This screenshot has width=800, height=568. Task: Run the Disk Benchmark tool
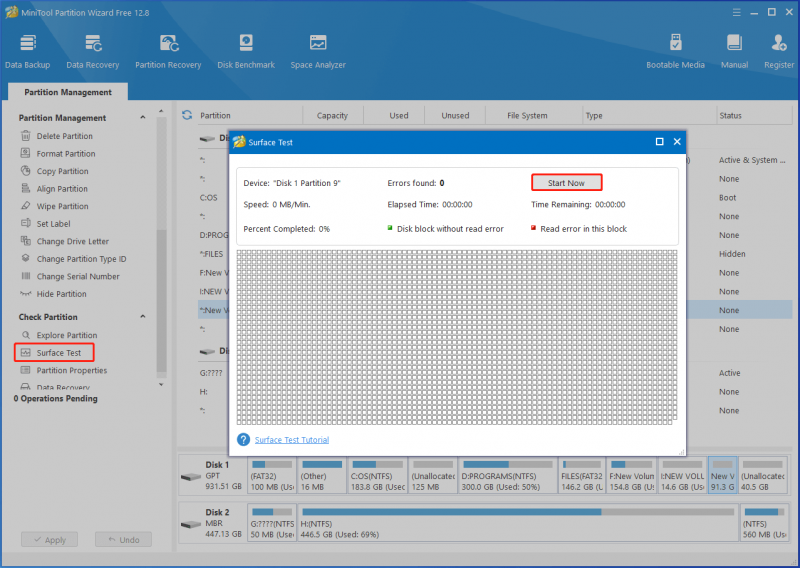coord(246,51)
